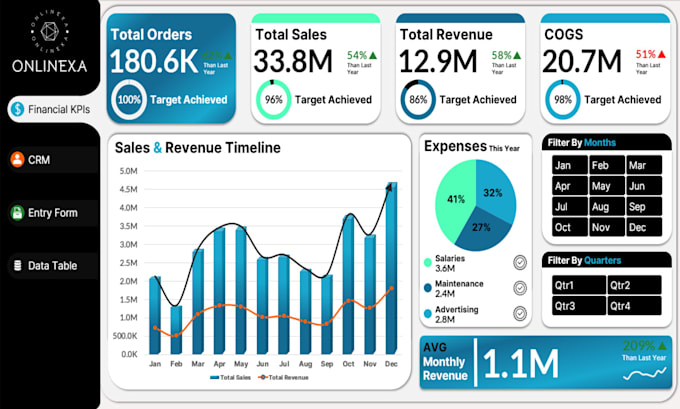
Task: Switch to the CRM page
Action: click(x=54, y=160)
